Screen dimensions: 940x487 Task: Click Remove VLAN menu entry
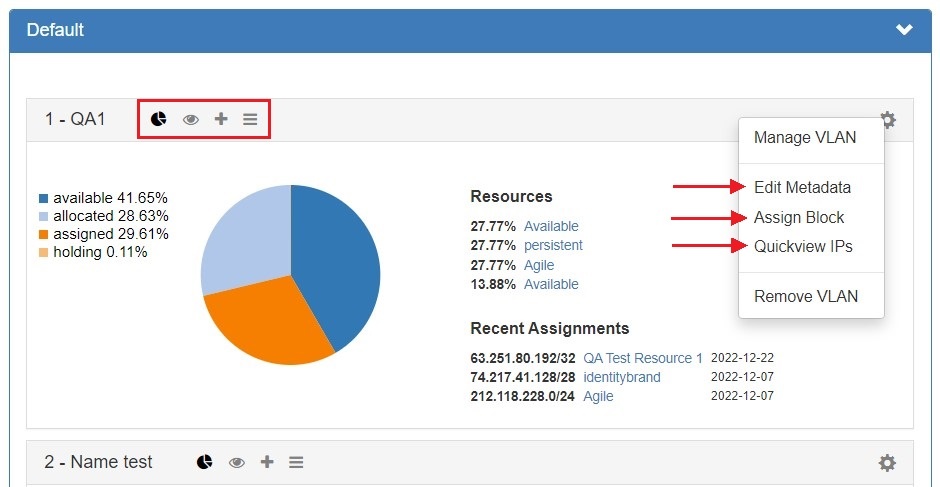805,296
